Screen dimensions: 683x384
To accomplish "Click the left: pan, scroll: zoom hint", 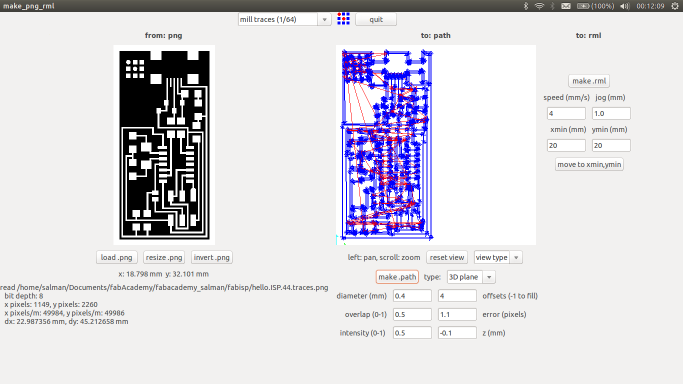I will (x=384, y=257).
